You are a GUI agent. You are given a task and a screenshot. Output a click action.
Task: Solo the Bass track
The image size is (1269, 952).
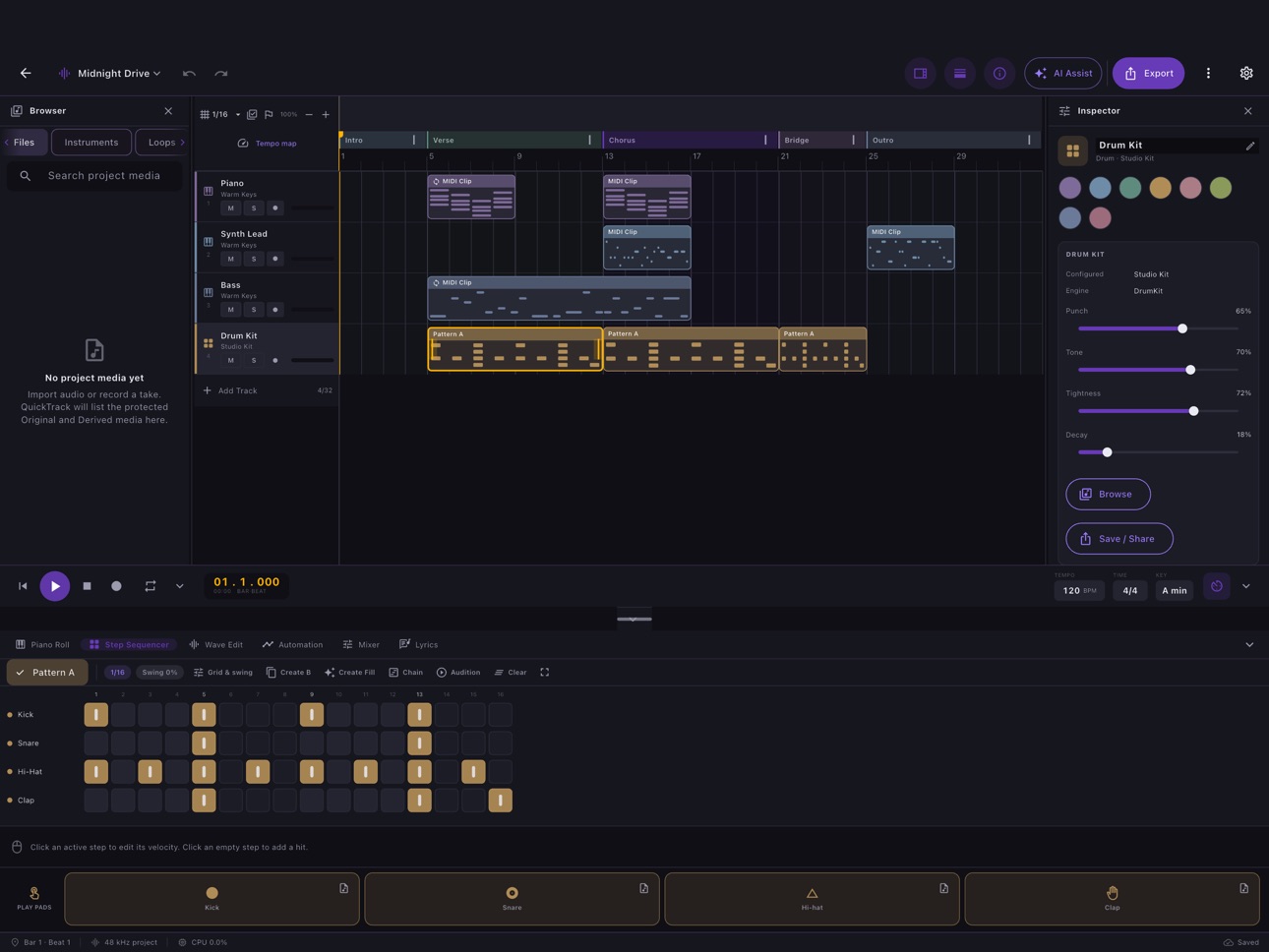pyautogui.click(x=254, y=310)
